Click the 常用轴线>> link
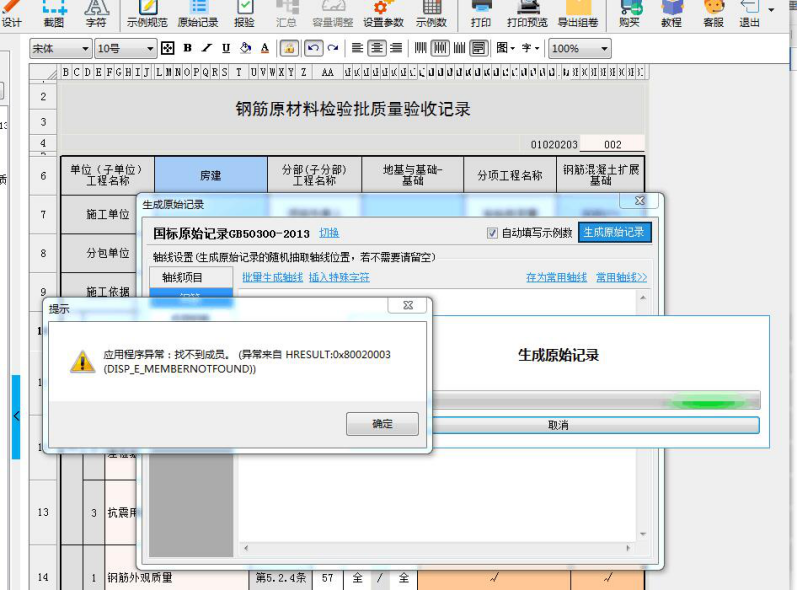 [621, 277]
